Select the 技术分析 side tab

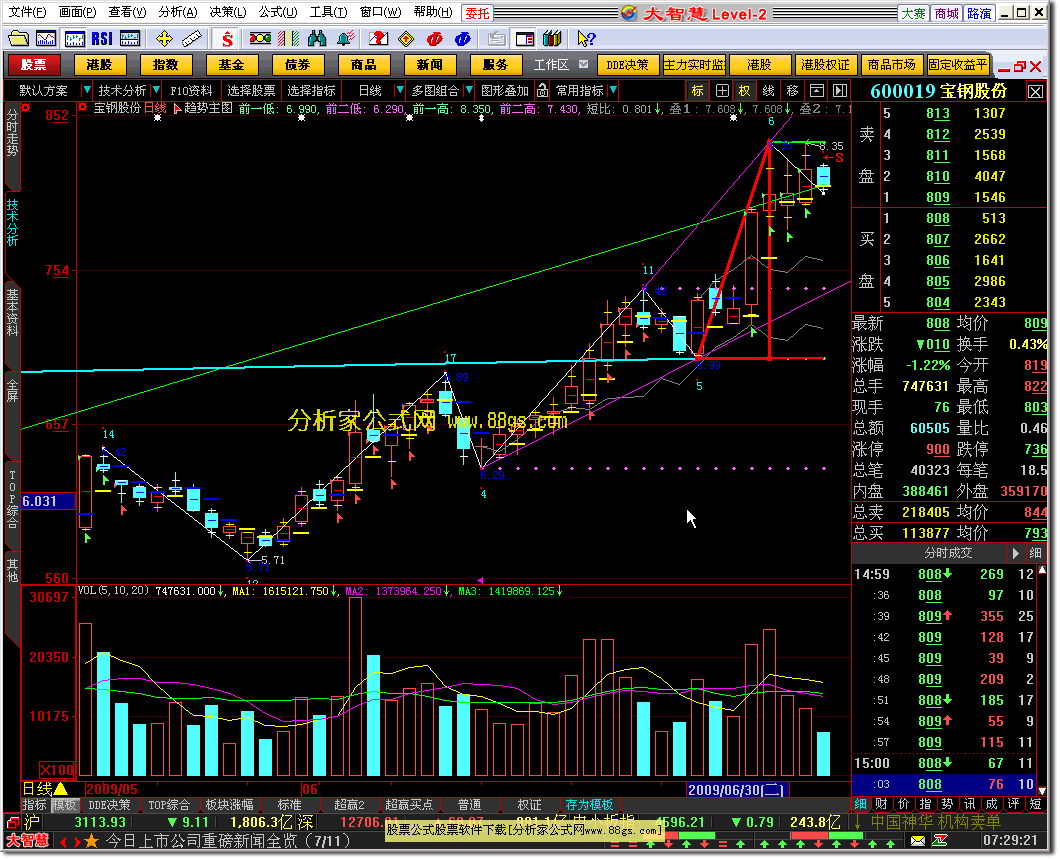(12, 222)
